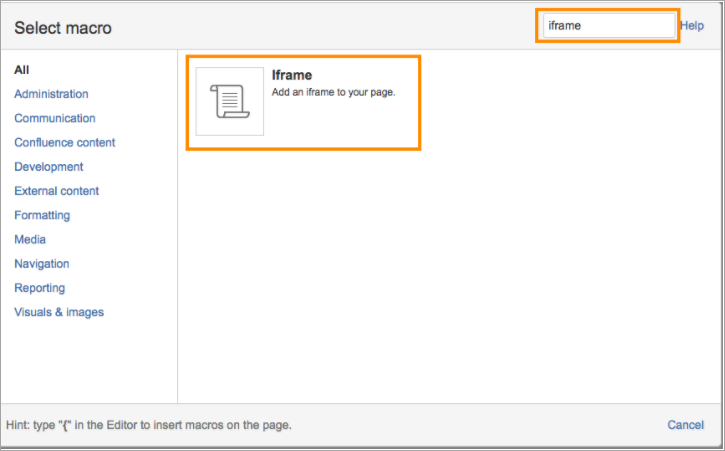The width and height of the screenshot is (725, 451).
Task: Select the Iframe macro scroll icon
Action: pos(230,101)
